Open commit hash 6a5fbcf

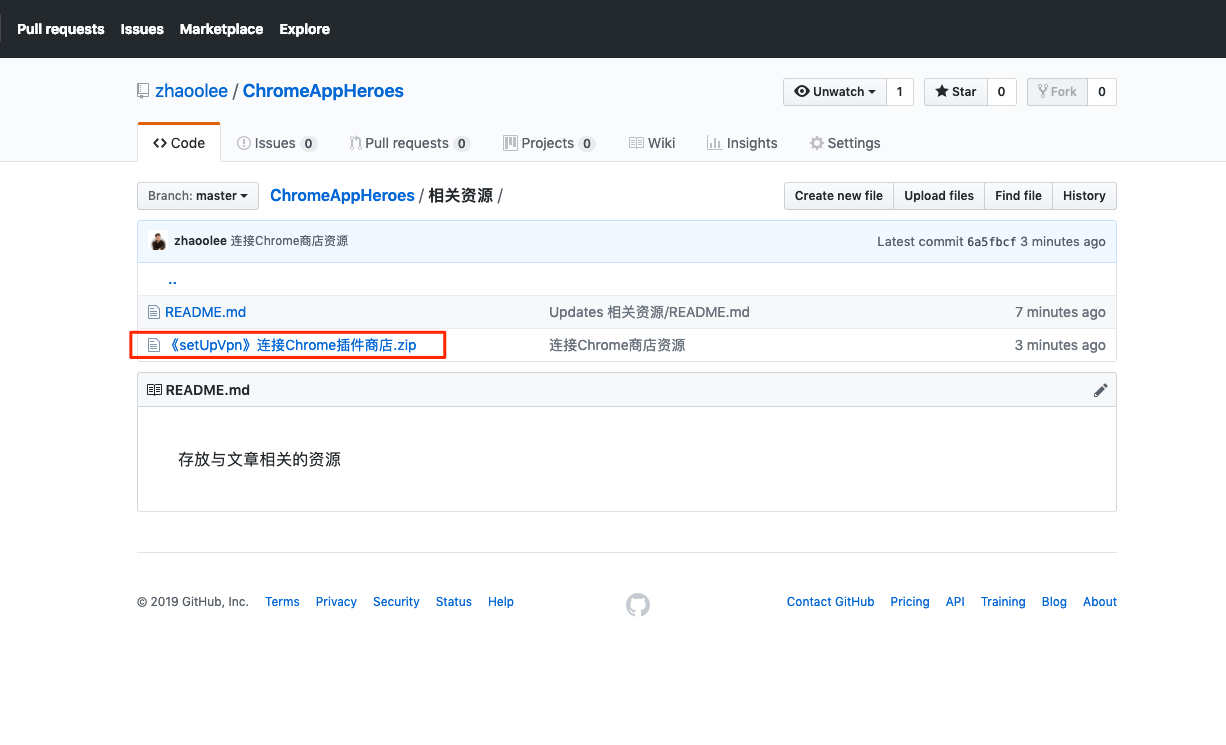(x=991, y=242)
